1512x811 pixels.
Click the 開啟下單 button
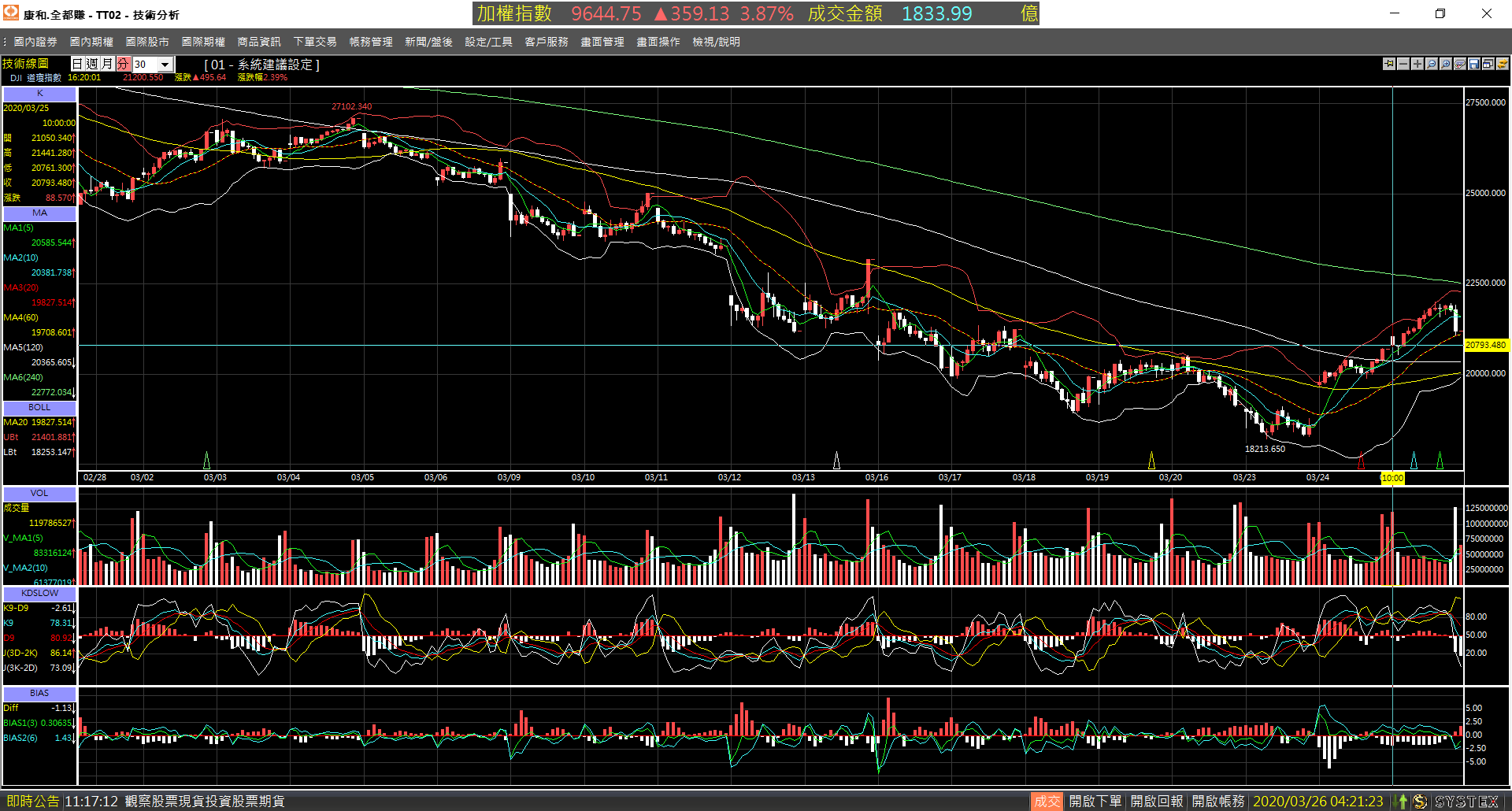click(1095, 802)
